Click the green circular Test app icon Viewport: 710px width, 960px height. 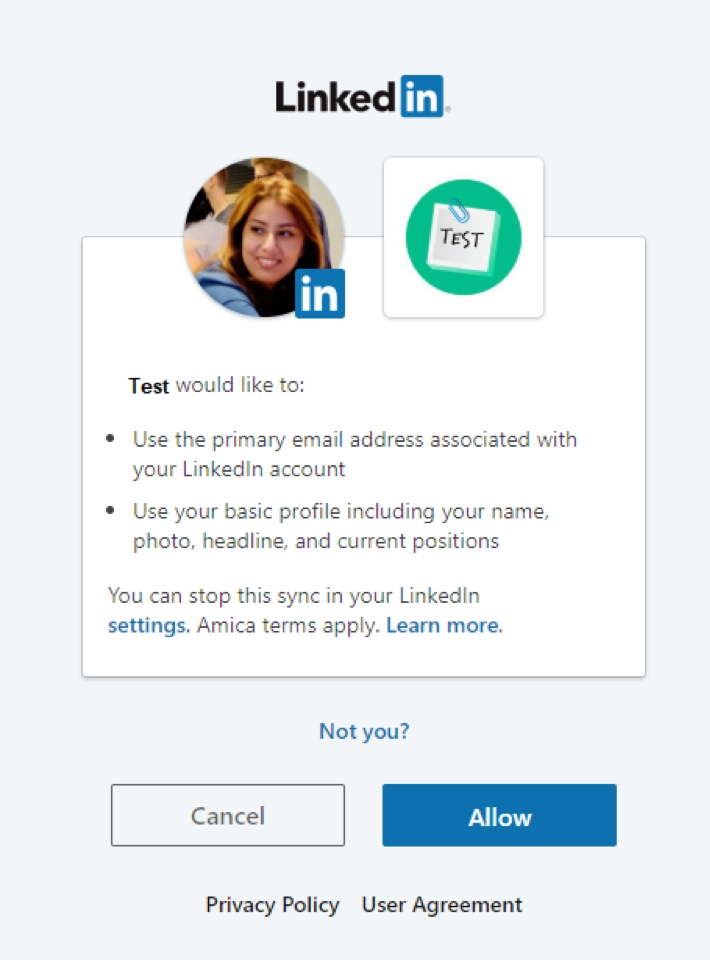(x=463, y=237)
